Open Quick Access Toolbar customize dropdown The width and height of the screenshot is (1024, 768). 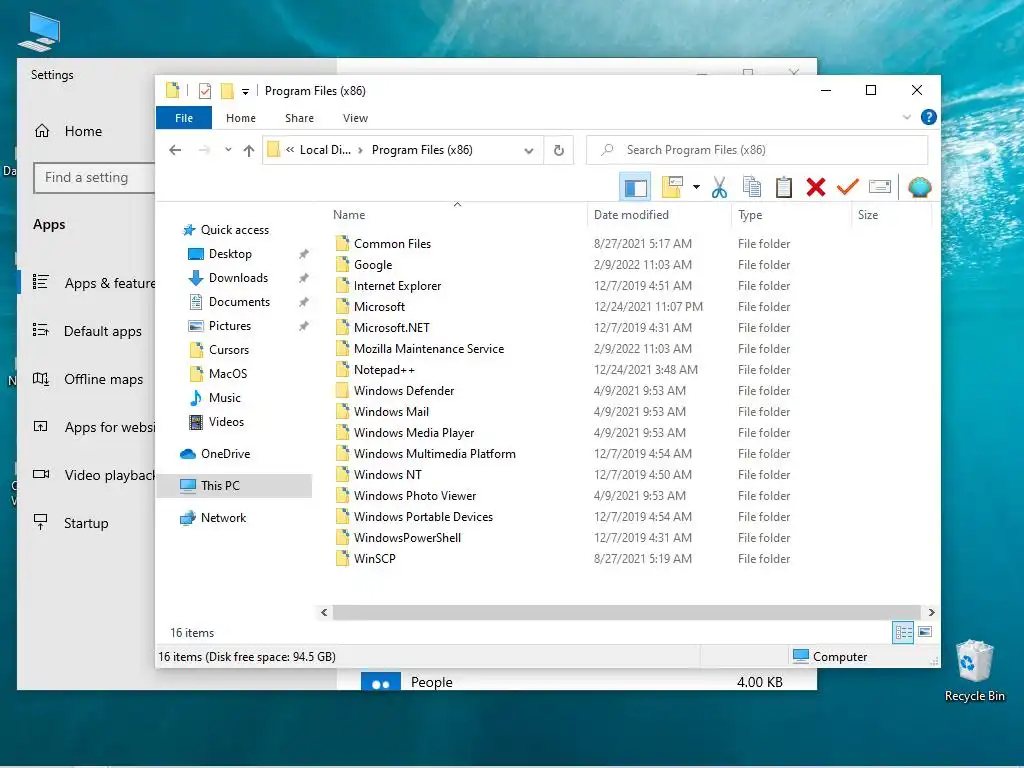(246, 92)
